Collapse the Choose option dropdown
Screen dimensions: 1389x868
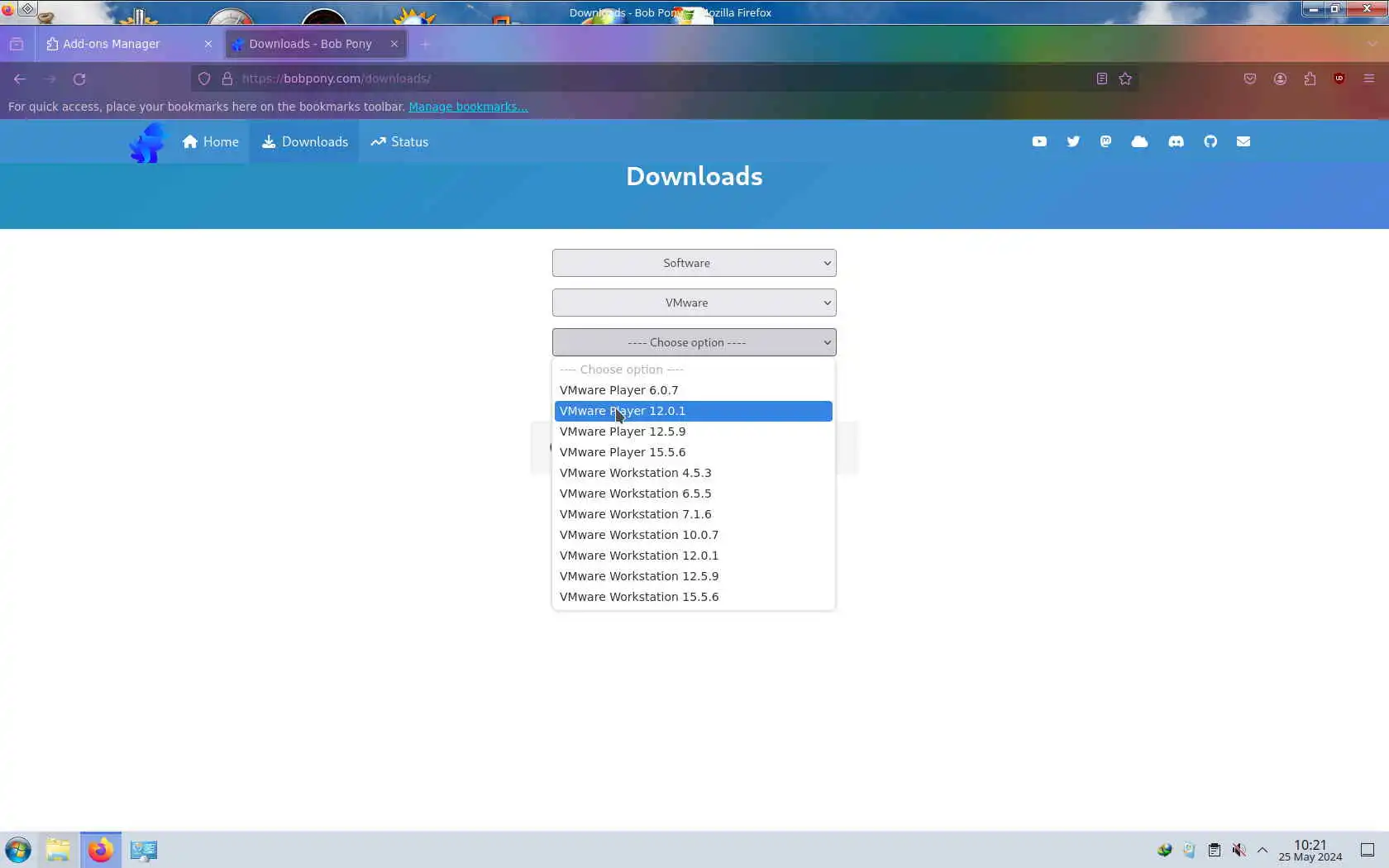point(694,342)
